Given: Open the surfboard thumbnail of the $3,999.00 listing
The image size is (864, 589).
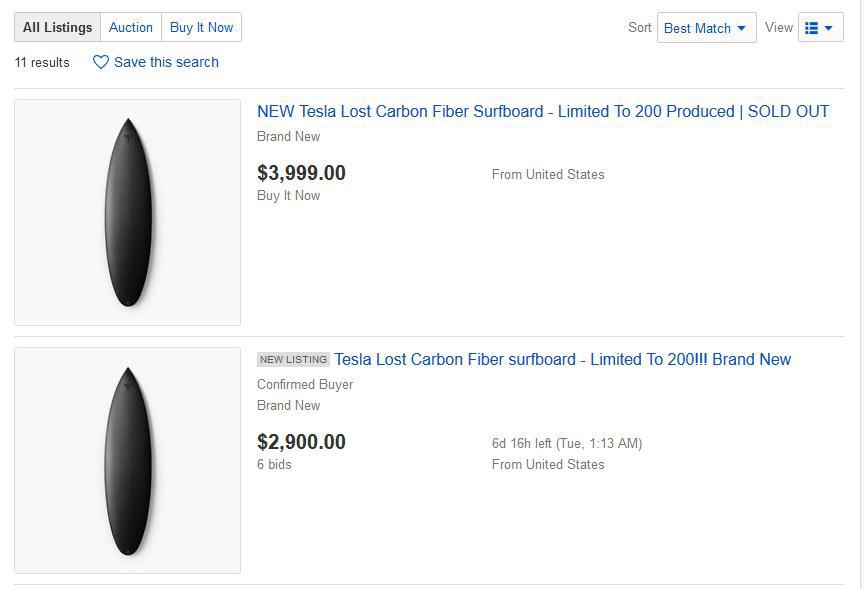Looking at the screenshot, I should click(128, 212).
